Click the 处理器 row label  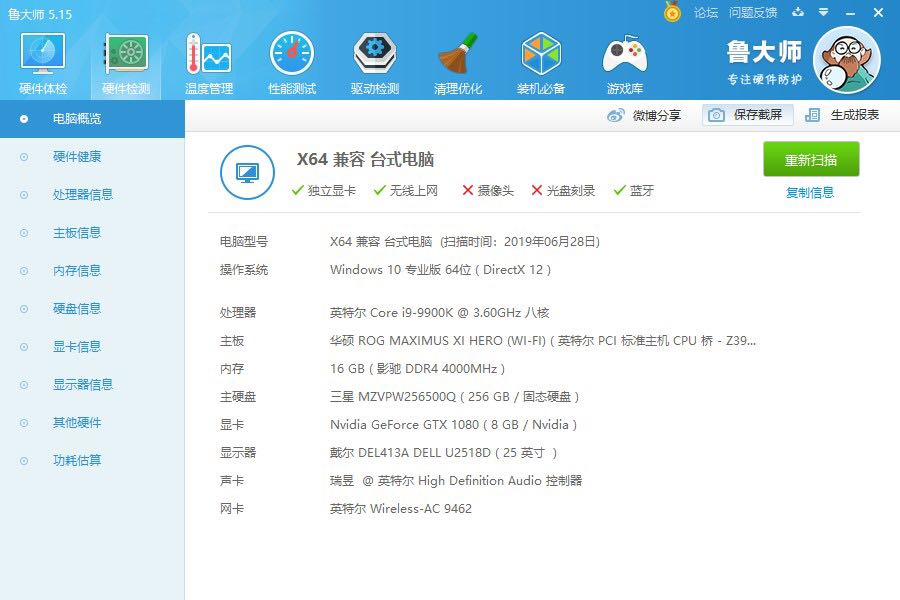pos(238,313)
